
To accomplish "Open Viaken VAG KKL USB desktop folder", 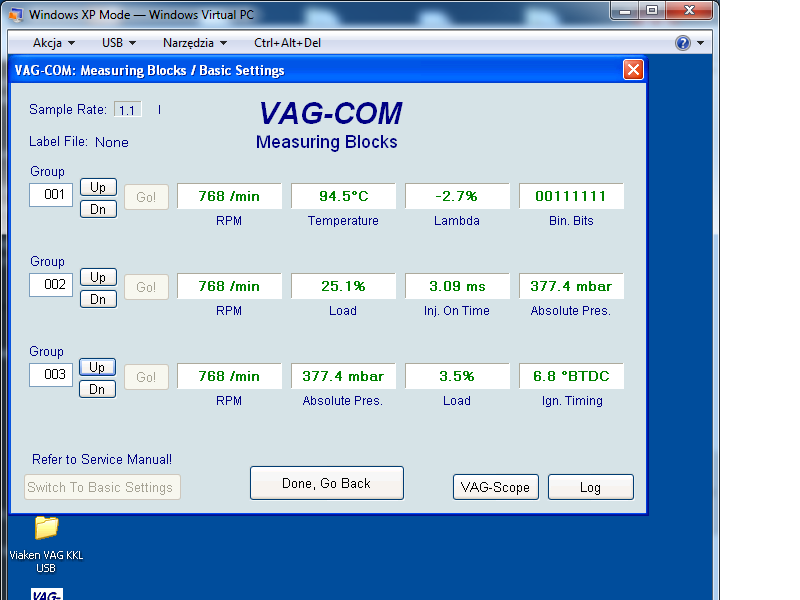I will (46, 544).
